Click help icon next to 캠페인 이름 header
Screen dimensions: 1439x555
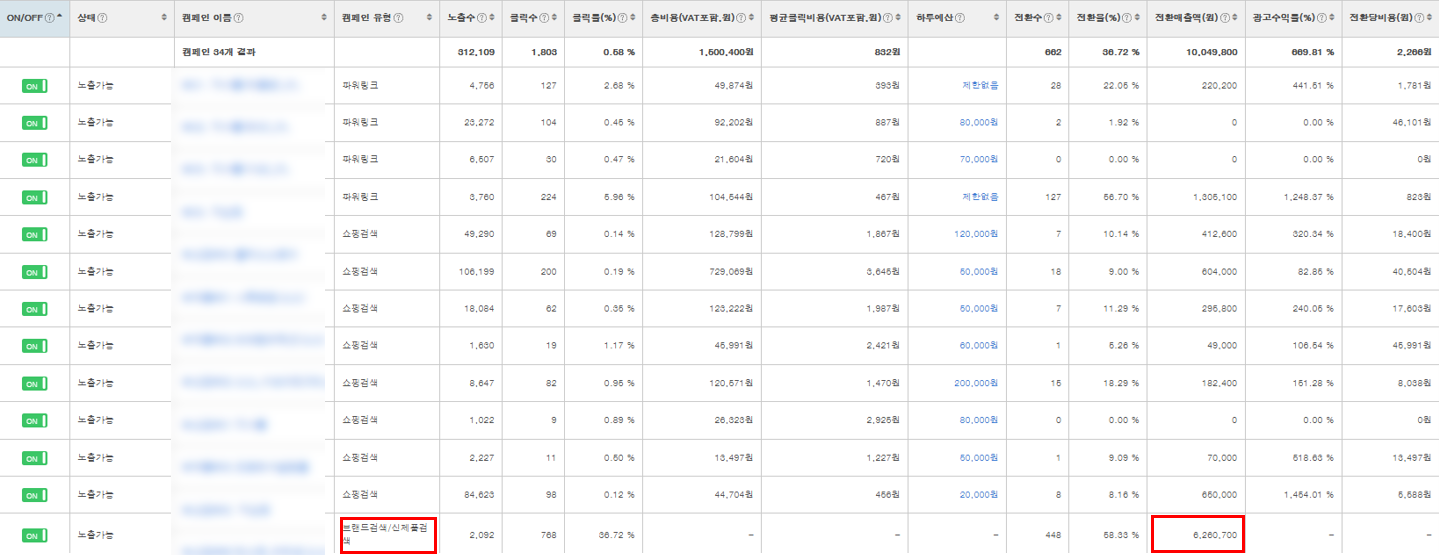(238, 18)
